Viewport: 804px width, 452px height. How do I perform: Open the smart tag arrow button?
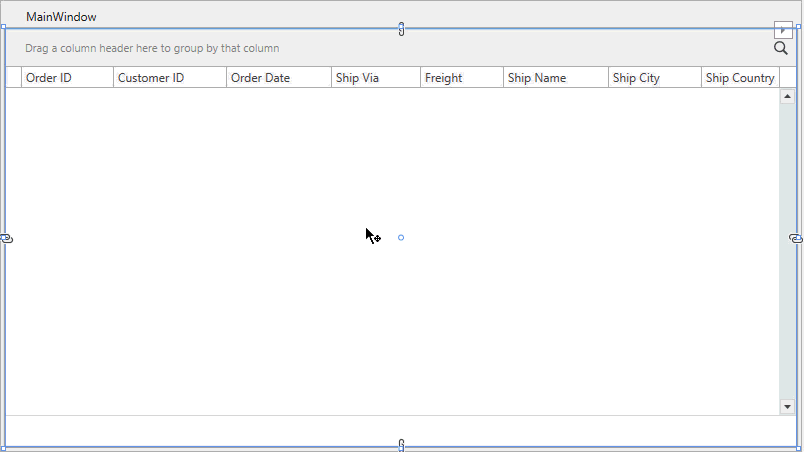[x=783, y=30]
